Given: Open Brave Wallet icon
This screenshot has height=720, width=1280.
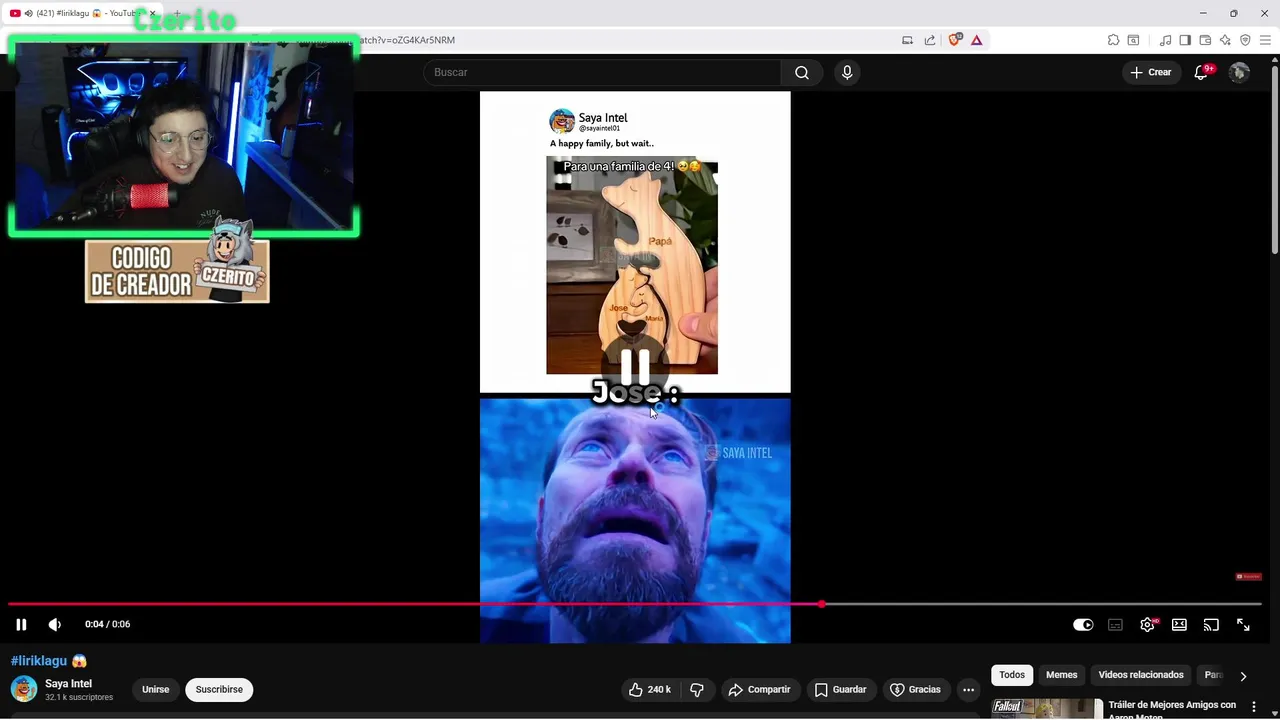Looking at the screenshot, I should 1205,40.
